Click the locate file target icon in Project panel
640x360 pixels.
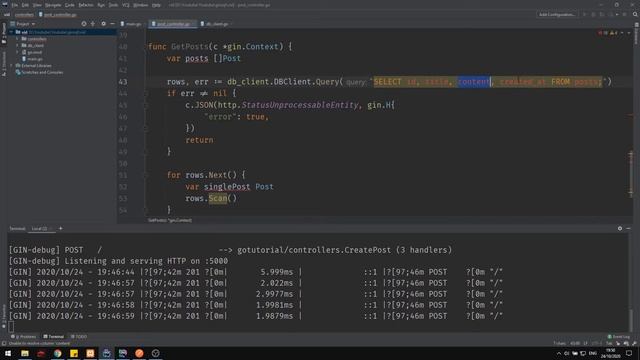coord(84,24)
